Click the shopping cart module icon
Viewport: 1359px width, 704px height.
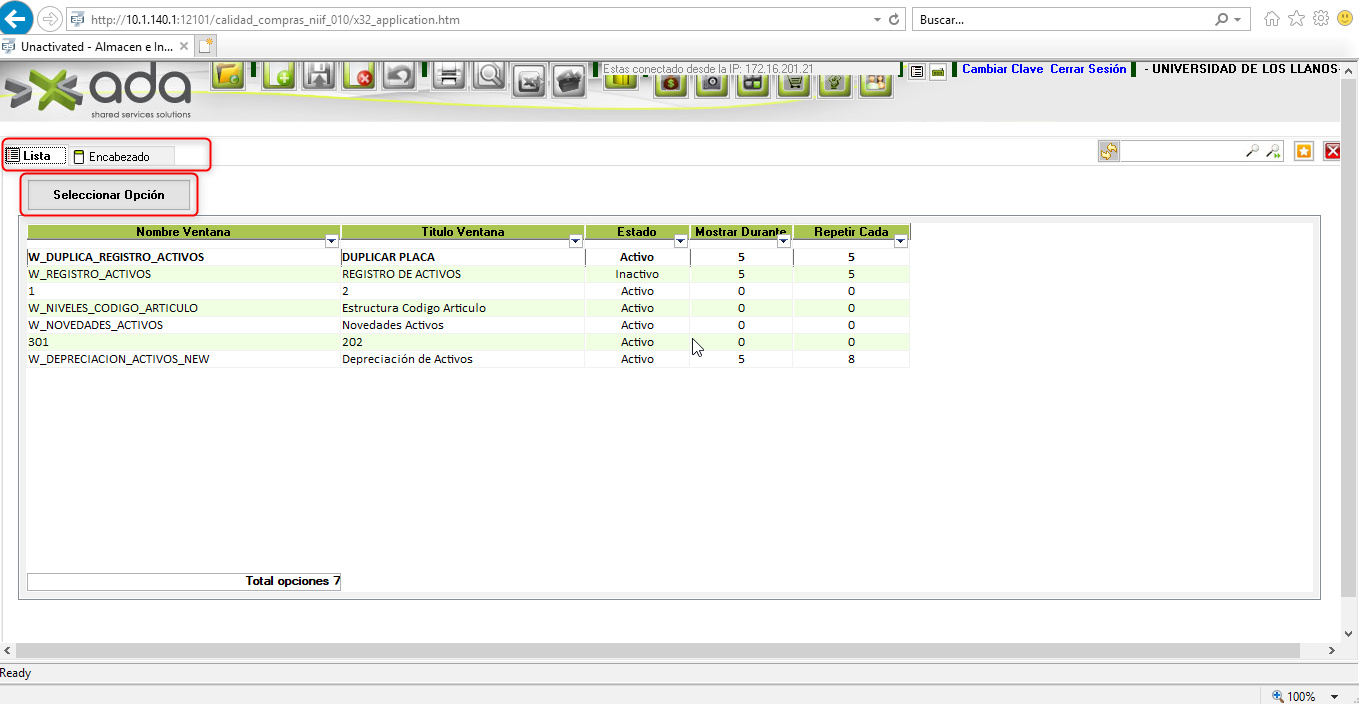pyautogui.click(x=793, y=82)
